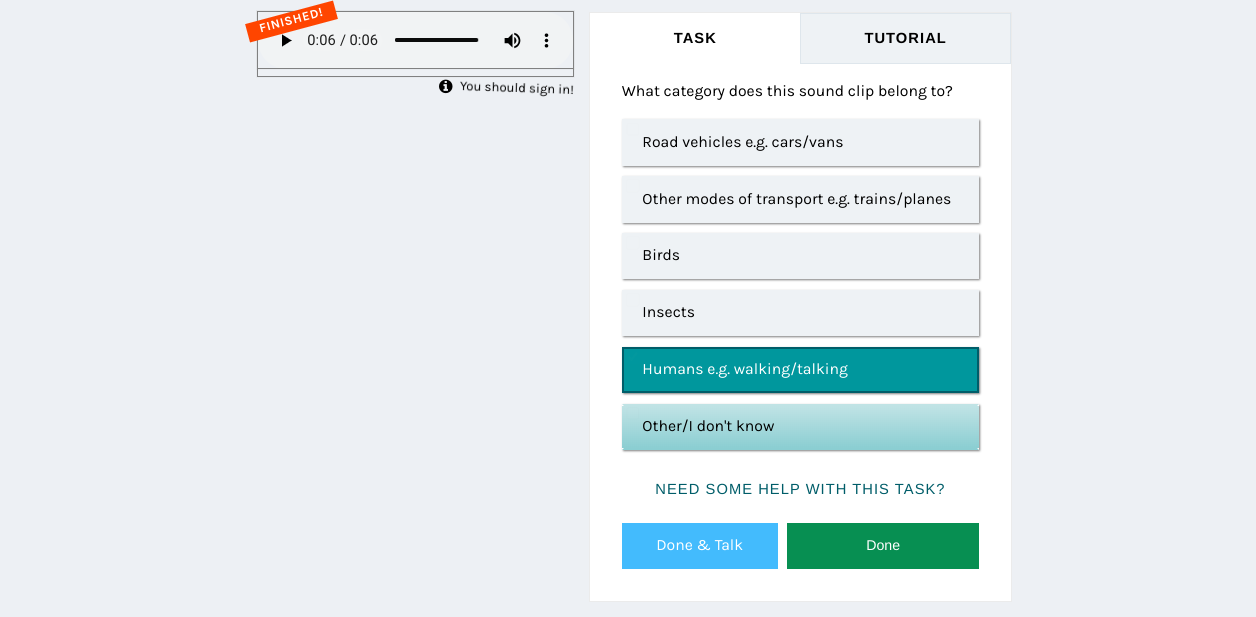Choose Road vehicles e.g. cars/vans
This screenshot has height=617, width=1256.
coord(800,142)
